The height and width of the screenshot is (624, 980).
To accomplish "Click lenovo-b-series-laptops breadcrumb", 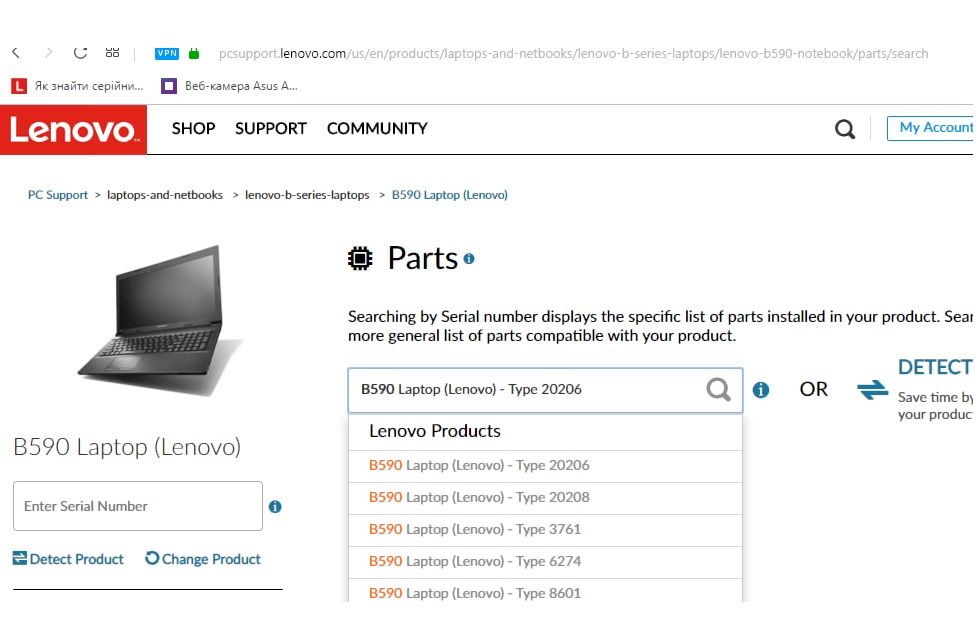I will [x=307, y=195].
